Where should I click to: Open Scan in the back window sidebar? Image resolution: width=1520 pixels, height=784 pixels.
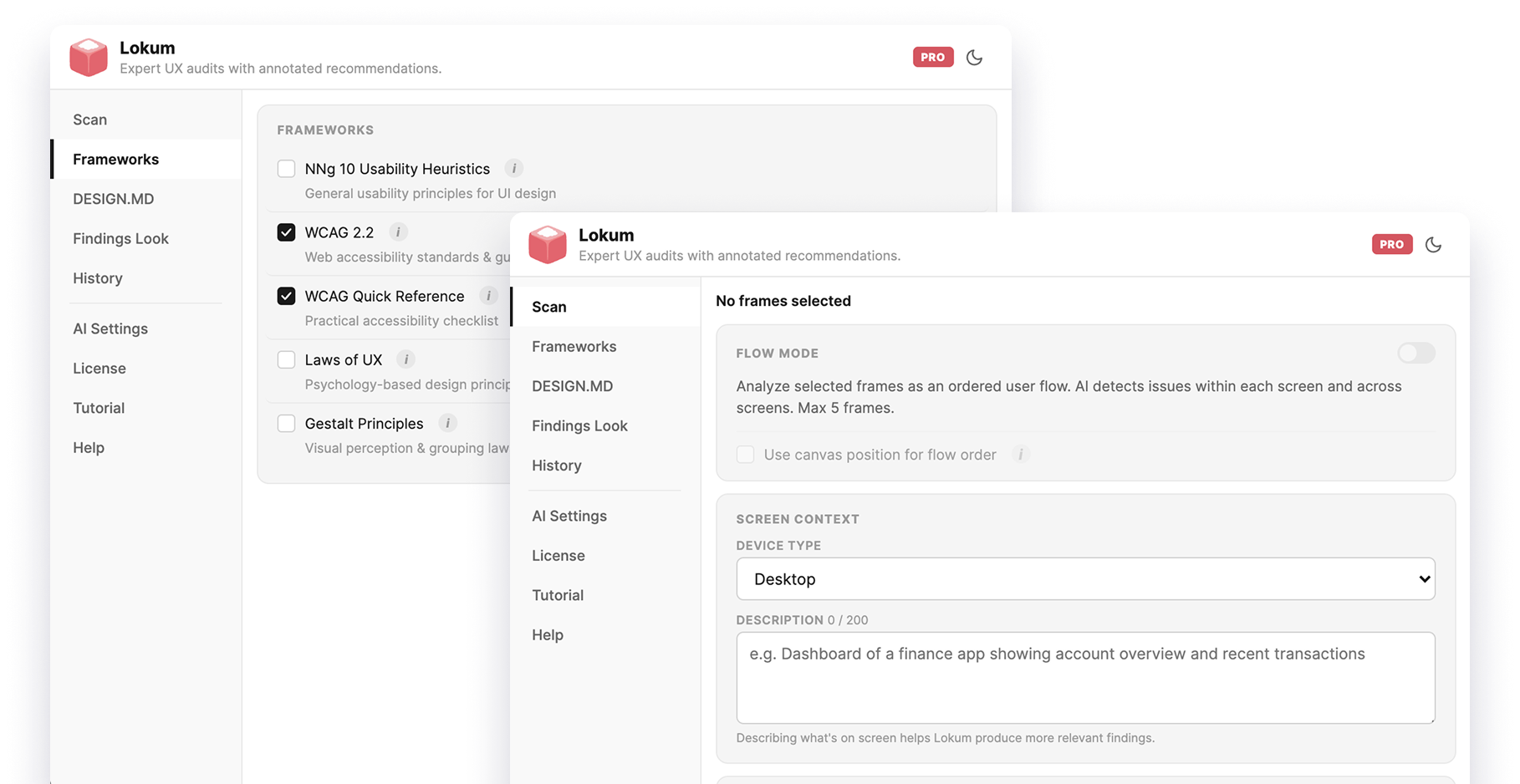(x=146, y=120)
